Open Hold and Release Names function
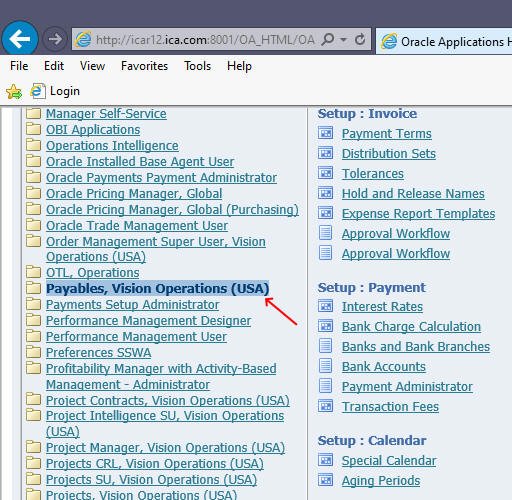This screenshot has width=512, height=500. click(x=413, y=194)
